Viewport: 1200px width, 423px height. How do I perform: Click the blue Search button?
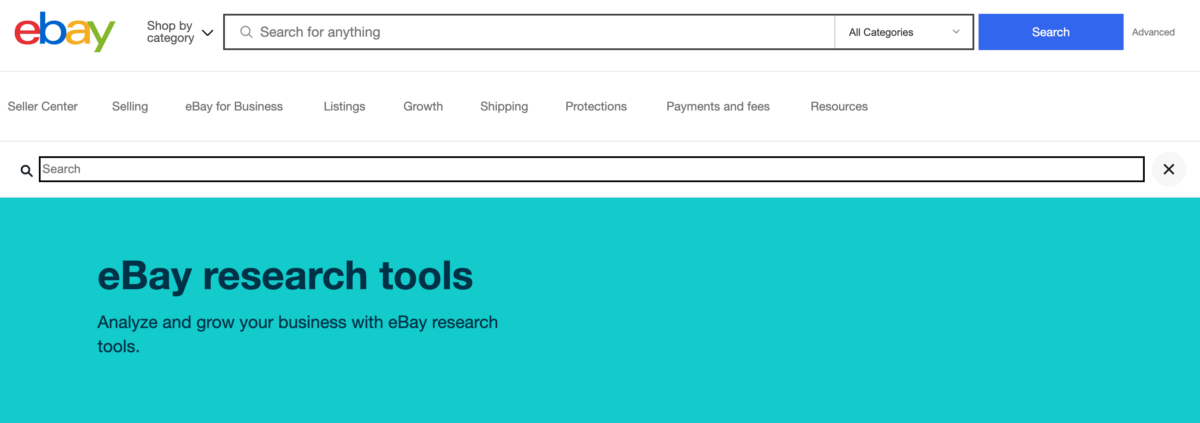point(1051,32)
